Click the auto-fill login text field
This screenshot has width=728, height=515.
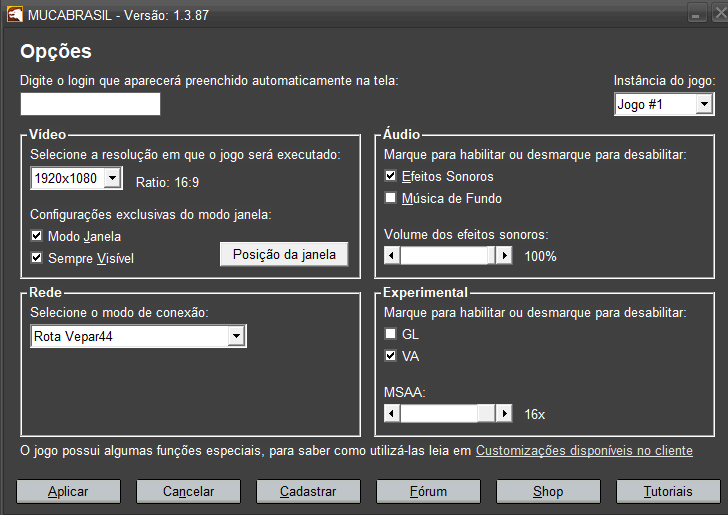pyautogui.click(x=90, y=104)
